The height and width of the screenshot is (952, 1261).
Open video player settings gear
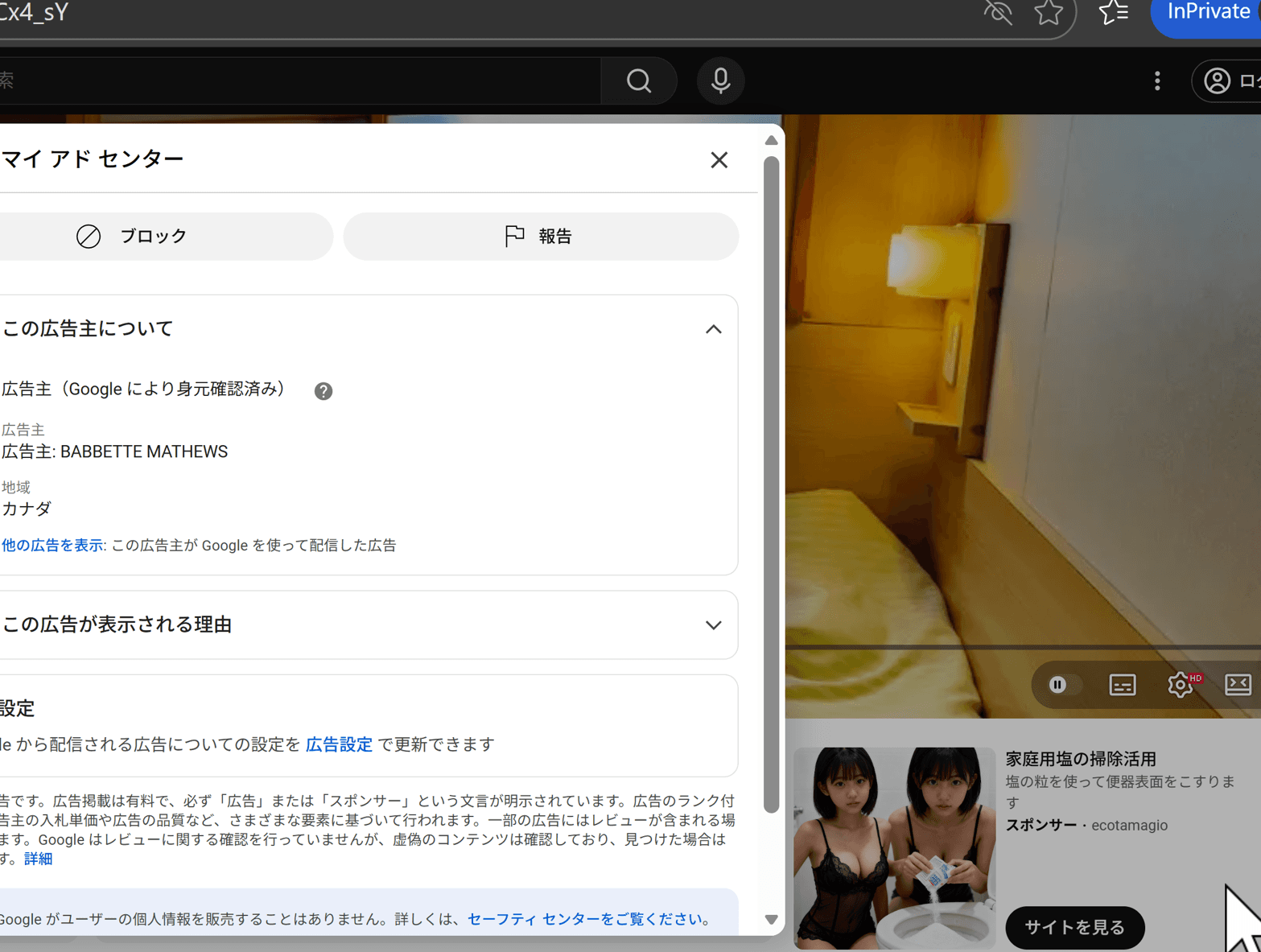point(1180,685)
